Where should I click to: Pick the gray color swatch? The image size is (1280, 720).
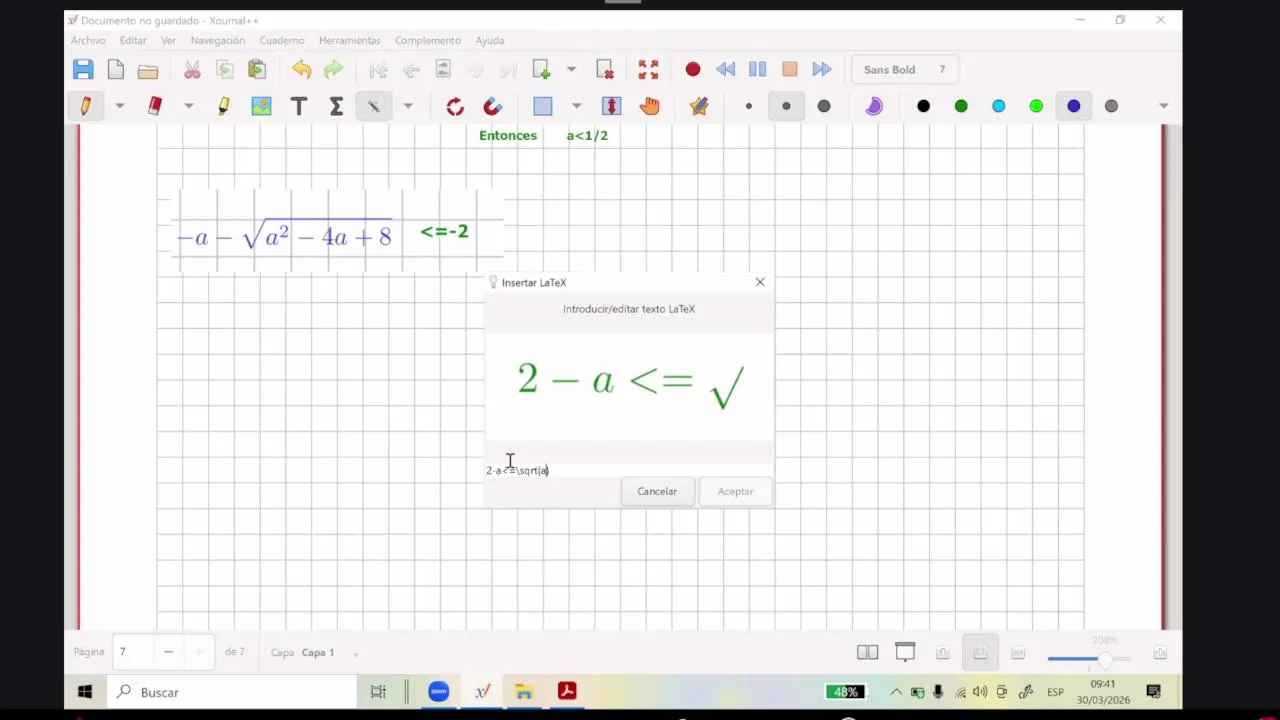click(1111, 106)
